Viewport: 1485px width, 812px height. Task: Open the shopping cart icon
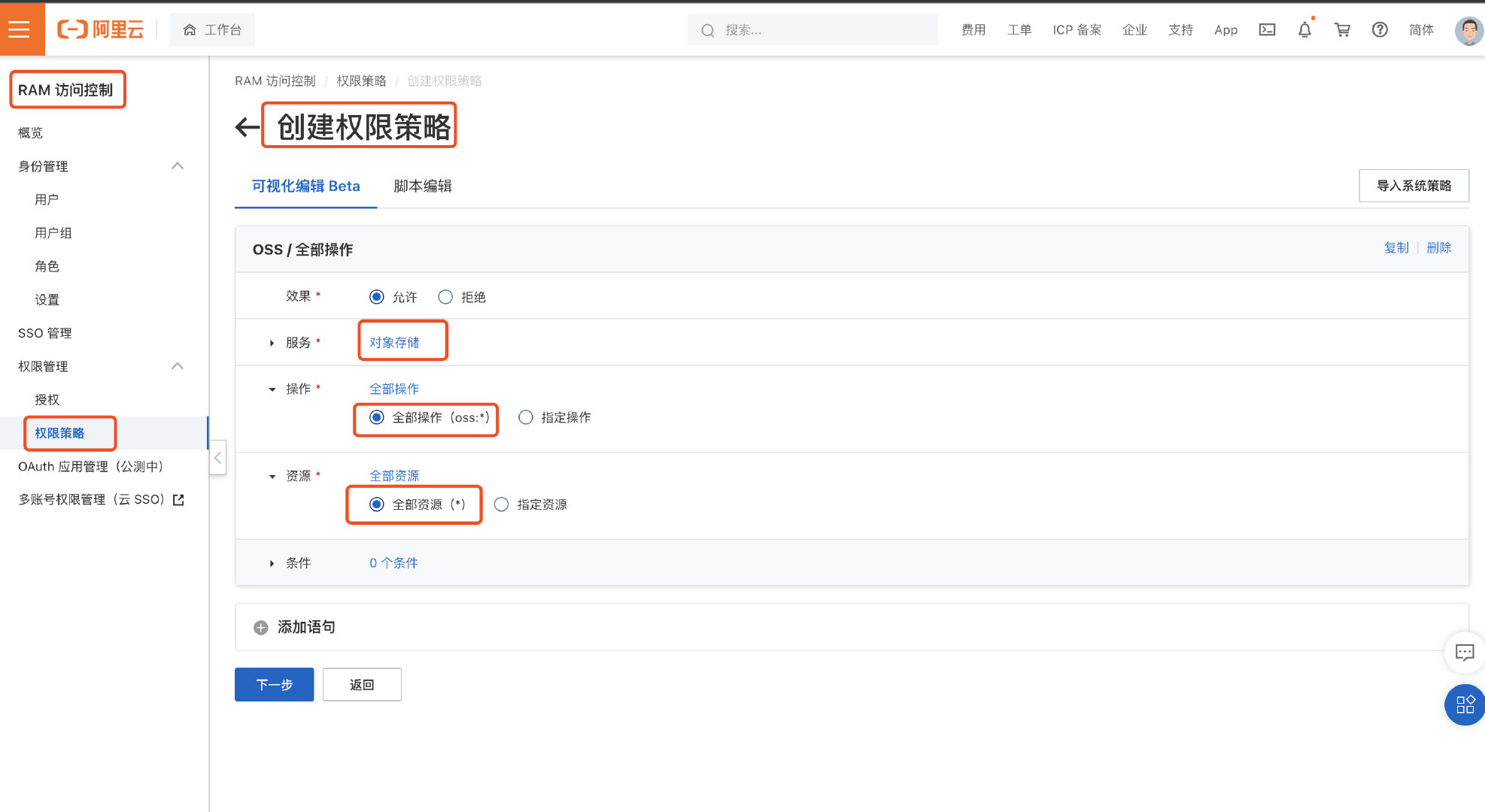pyautogui.click(x=1342, y=29)
